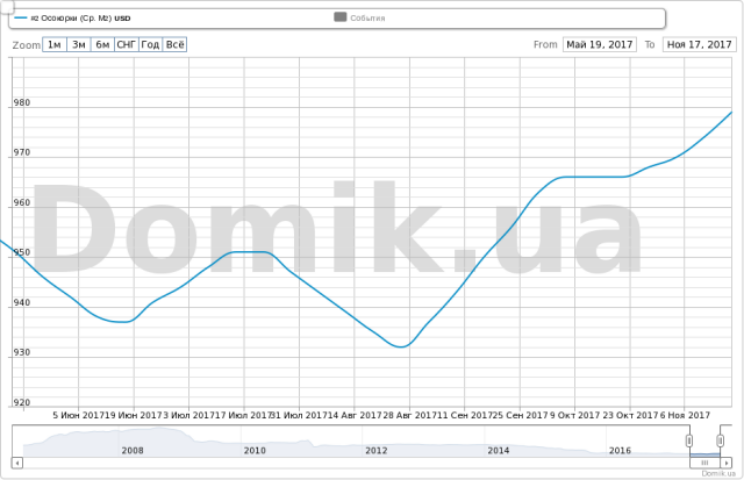Click the 5 Июн 2017 axis label

79,415
